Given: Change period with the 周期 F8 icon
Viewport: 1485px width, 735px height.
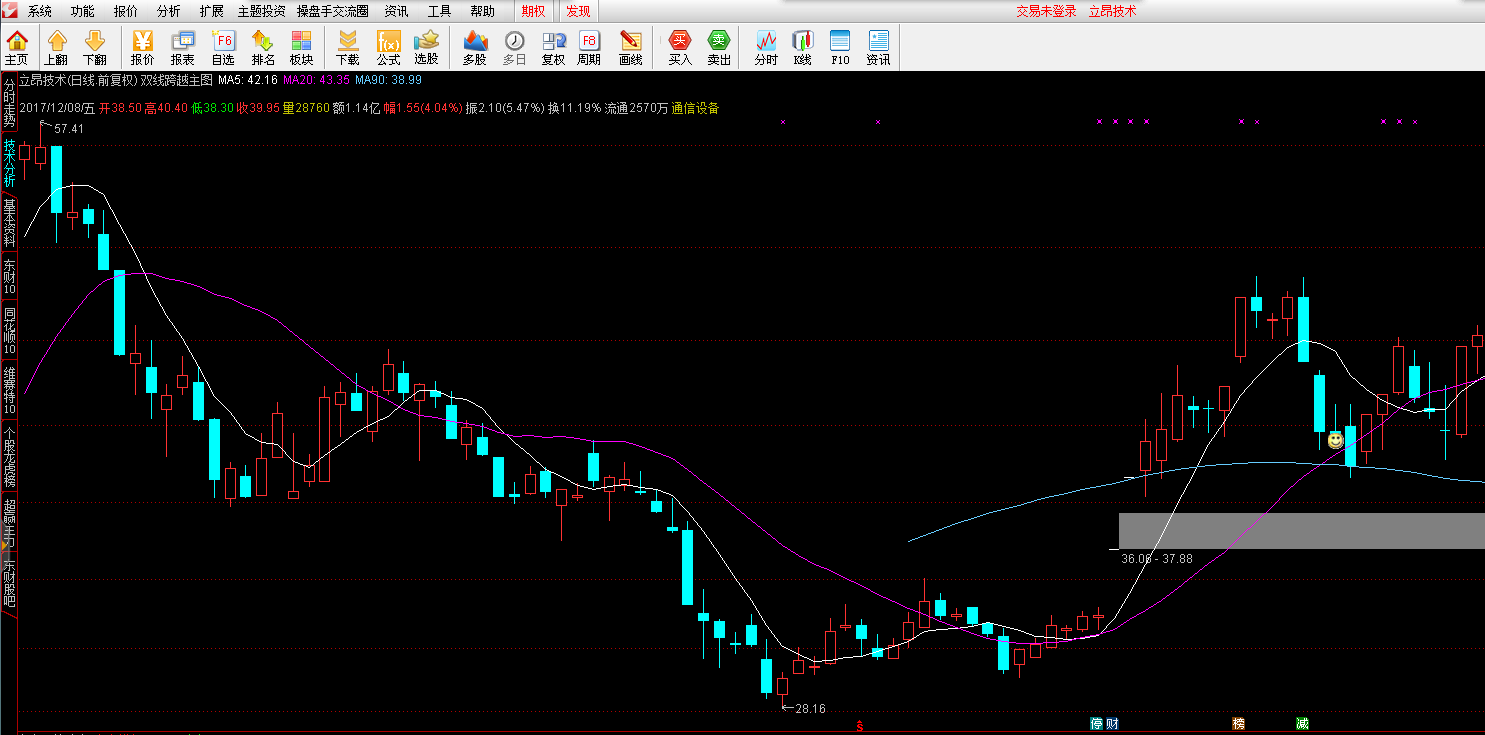Looking at the screenshot, I should click(589, 47).
